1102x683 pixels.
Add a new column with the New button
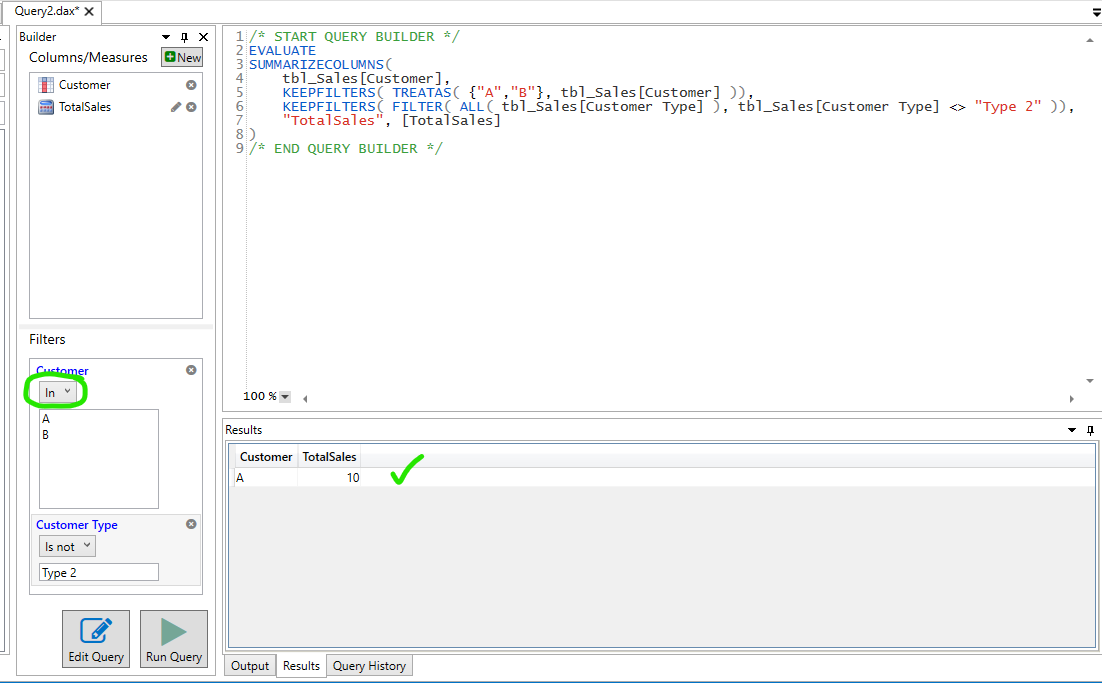181,57
